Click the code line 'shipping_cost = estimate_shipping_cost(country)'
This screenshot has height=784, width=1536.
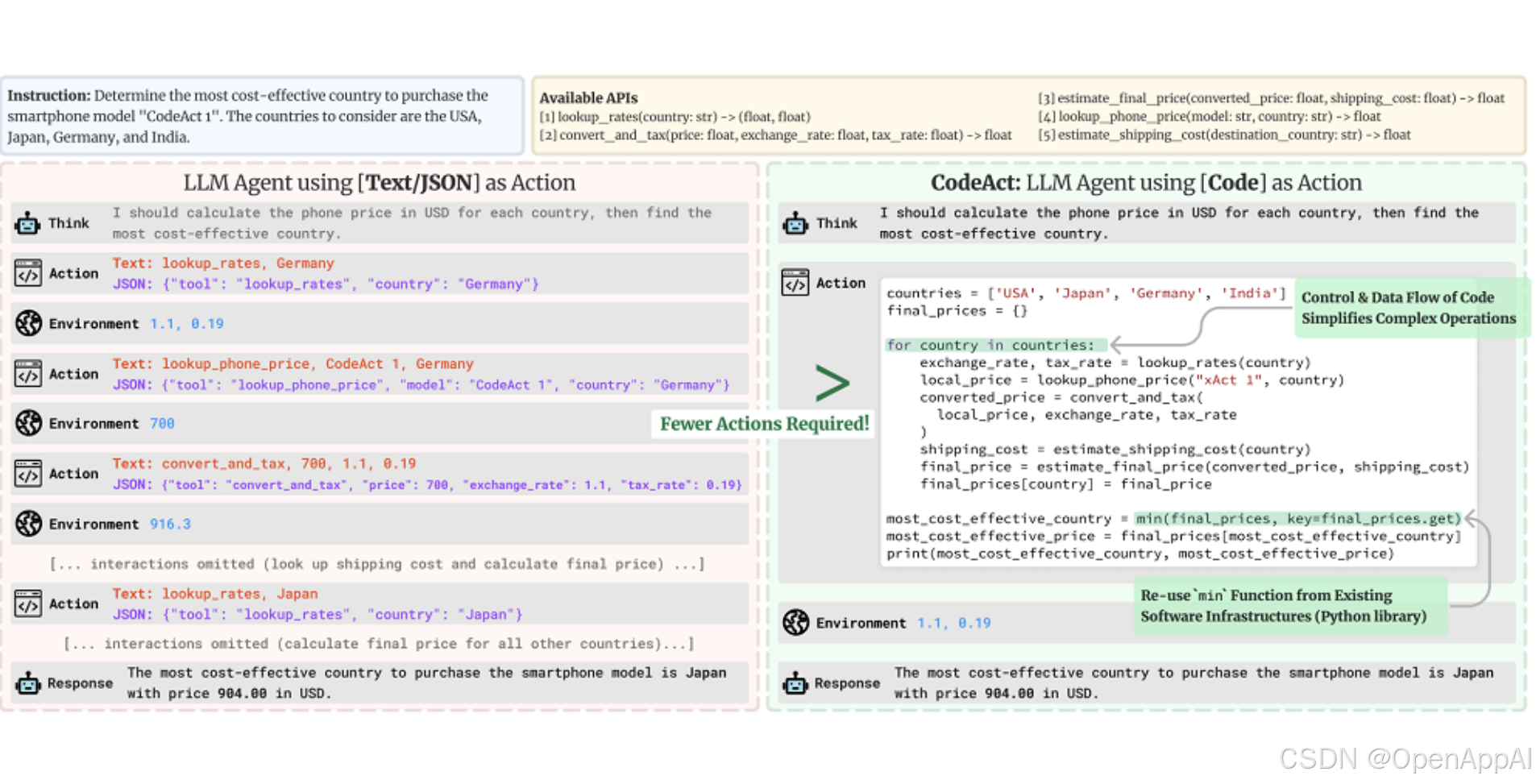click(x=1115, y=450)
